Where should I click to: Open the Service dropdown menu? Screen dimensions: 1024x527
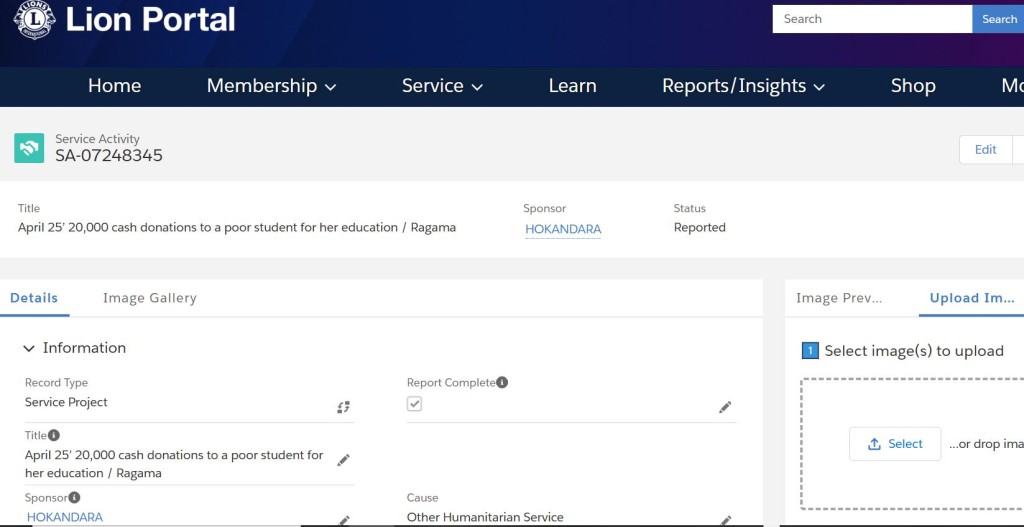442,86
